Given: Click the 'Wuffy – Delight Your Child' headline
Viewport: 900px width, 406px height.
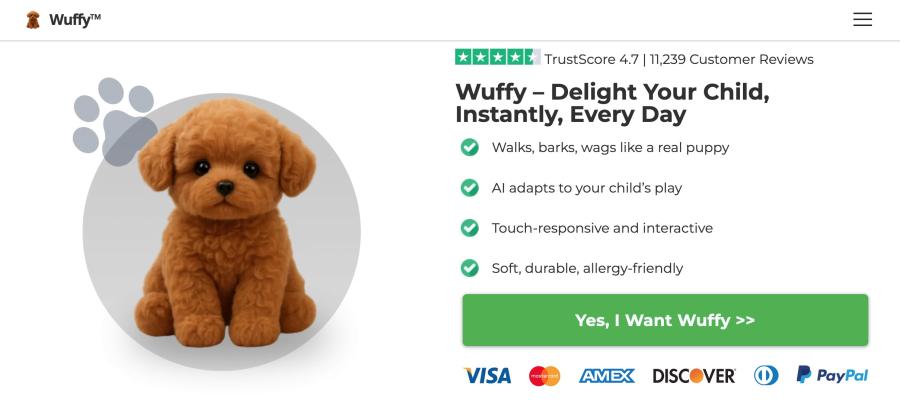Looking at the screenshot, I should pos(612,103).
